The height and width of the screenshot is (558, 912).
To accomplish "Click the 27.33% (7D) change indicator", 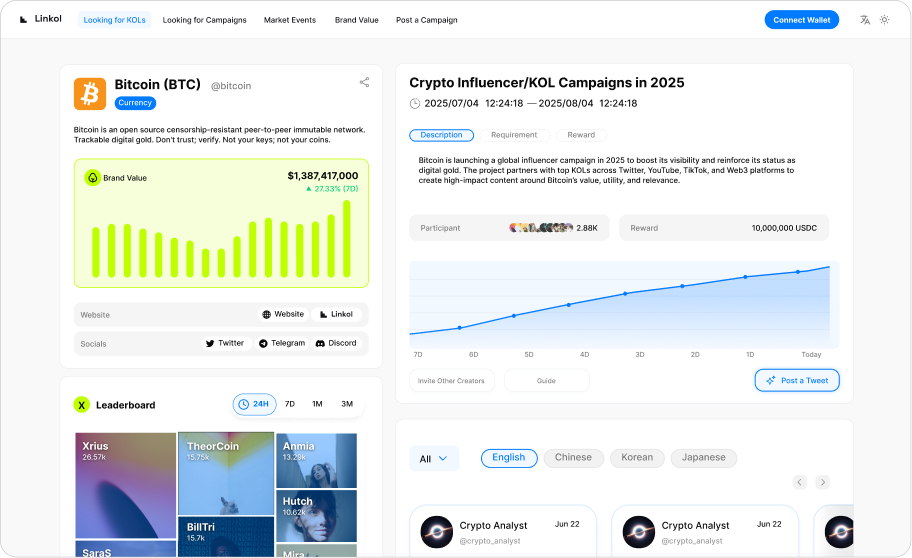I will tap(332, 189).
